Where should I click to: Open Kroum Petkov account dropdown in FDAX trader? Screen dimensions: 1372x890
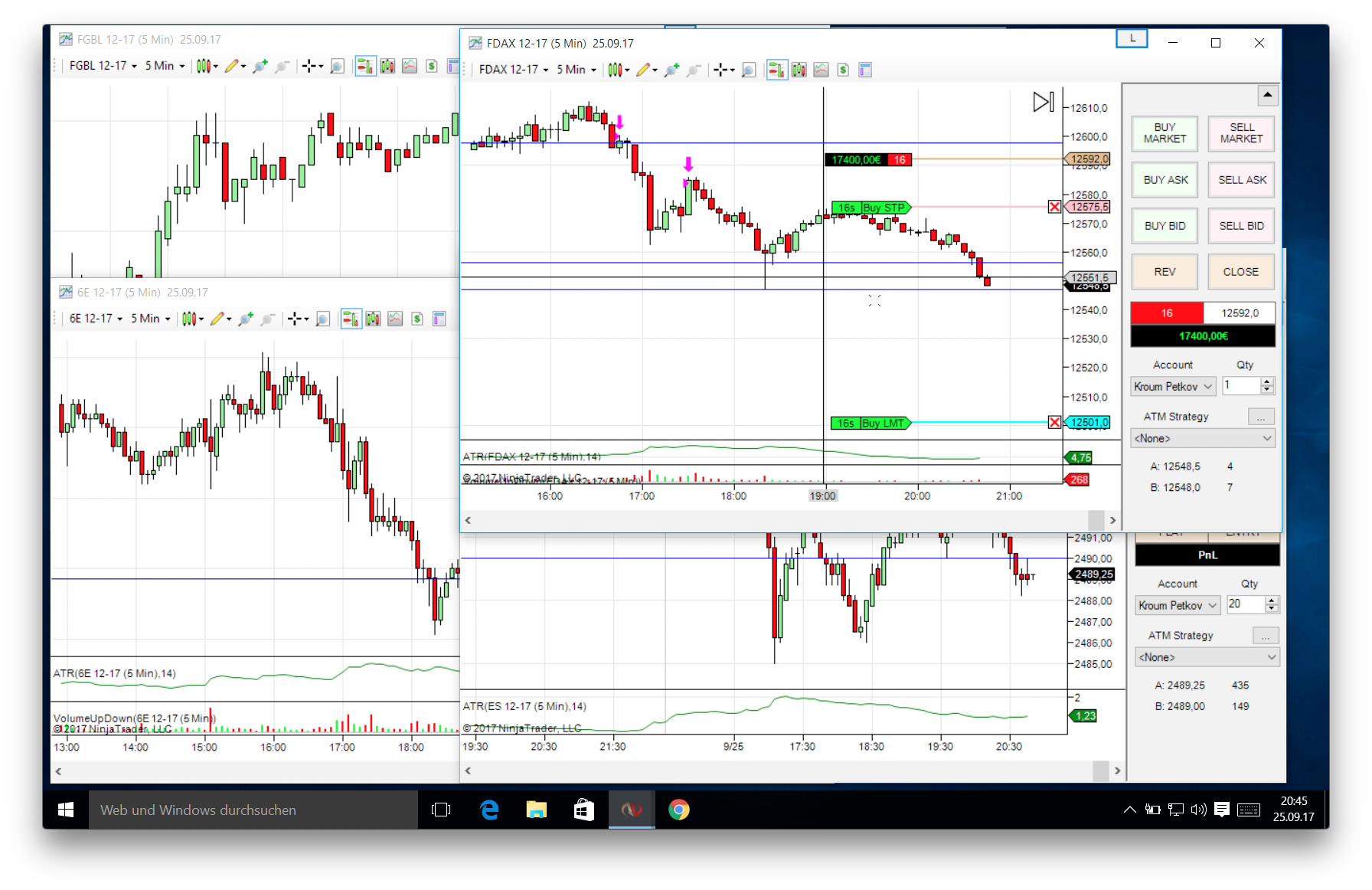tap(1173, 387)
